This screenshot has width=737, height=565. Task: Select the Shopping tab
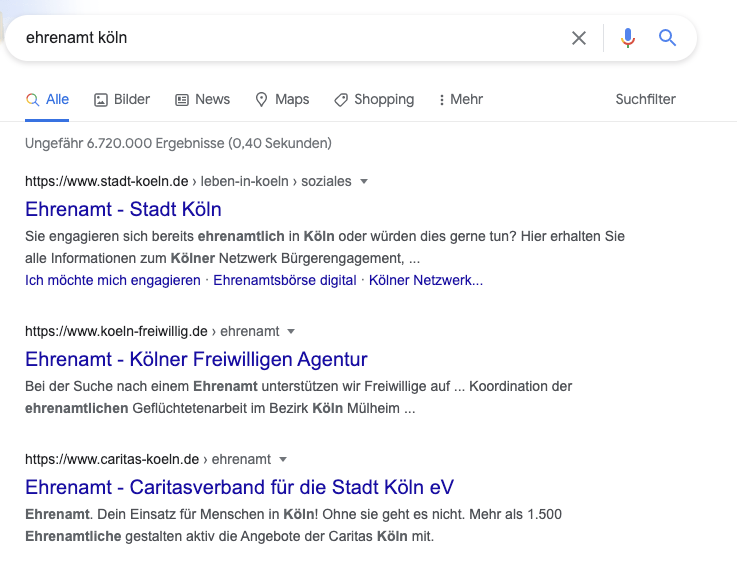374,100
